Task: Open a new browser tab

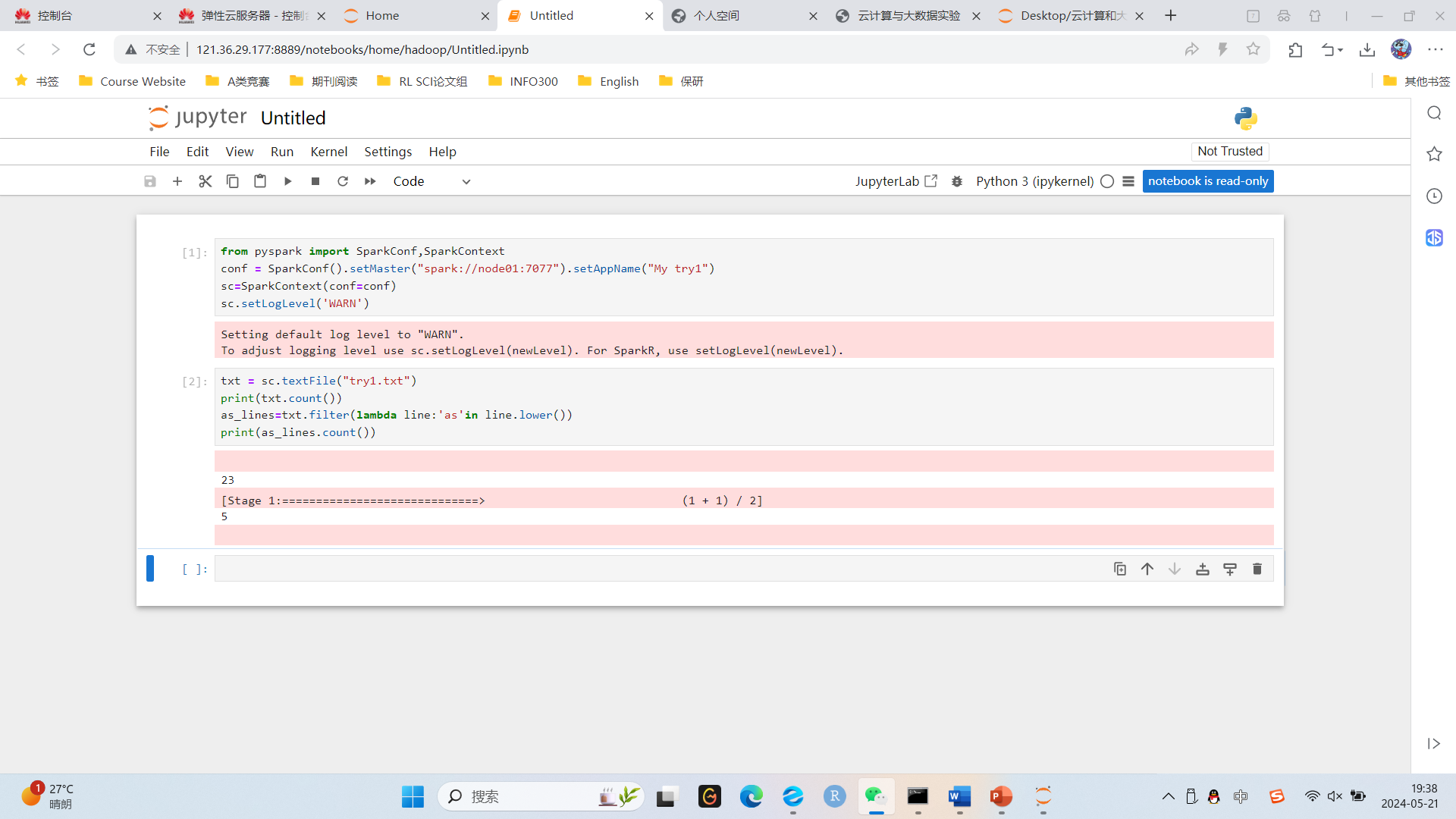Action: point(1171,15)
